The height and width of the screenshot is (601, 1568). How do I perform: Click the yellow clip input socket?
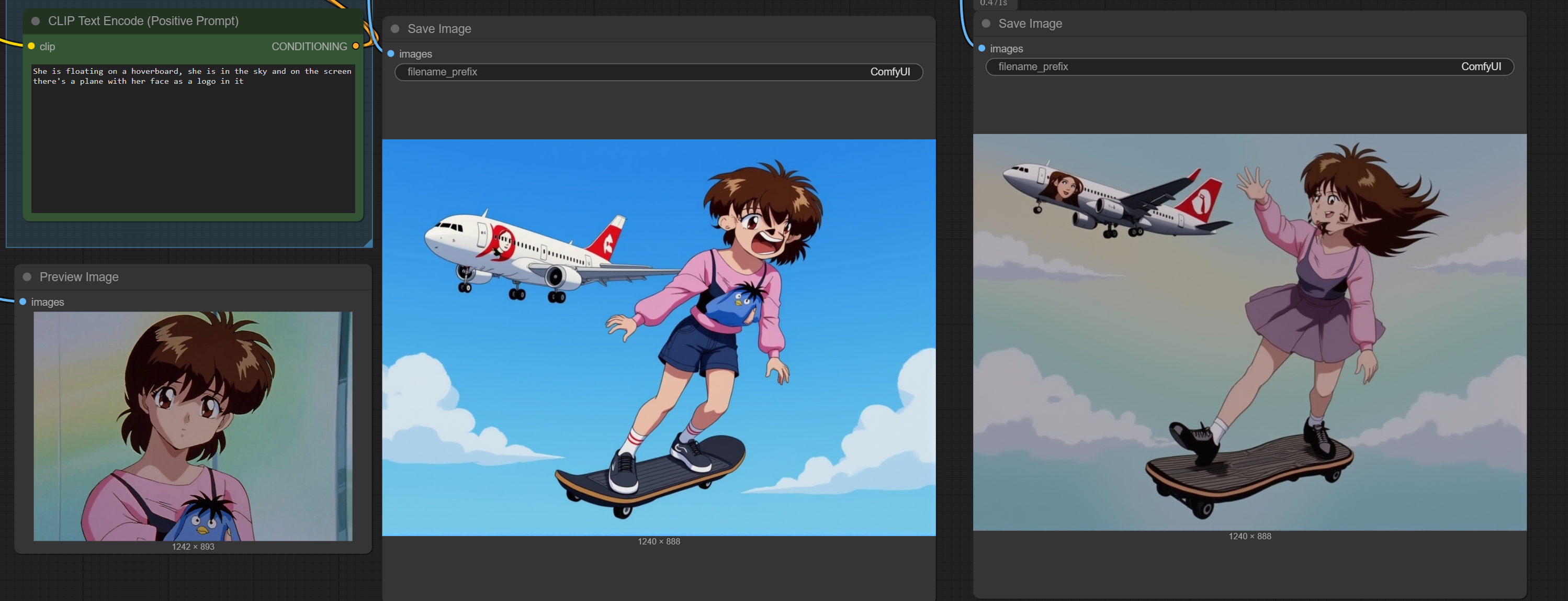point(31,46)
